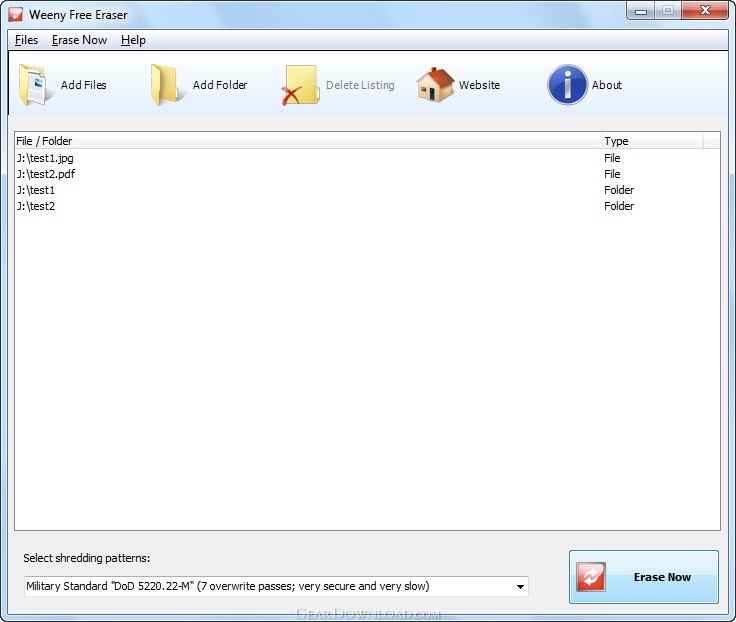This screenshot has width=736, height=622.
Task: Sort by the Type column header
Action: 652,141
